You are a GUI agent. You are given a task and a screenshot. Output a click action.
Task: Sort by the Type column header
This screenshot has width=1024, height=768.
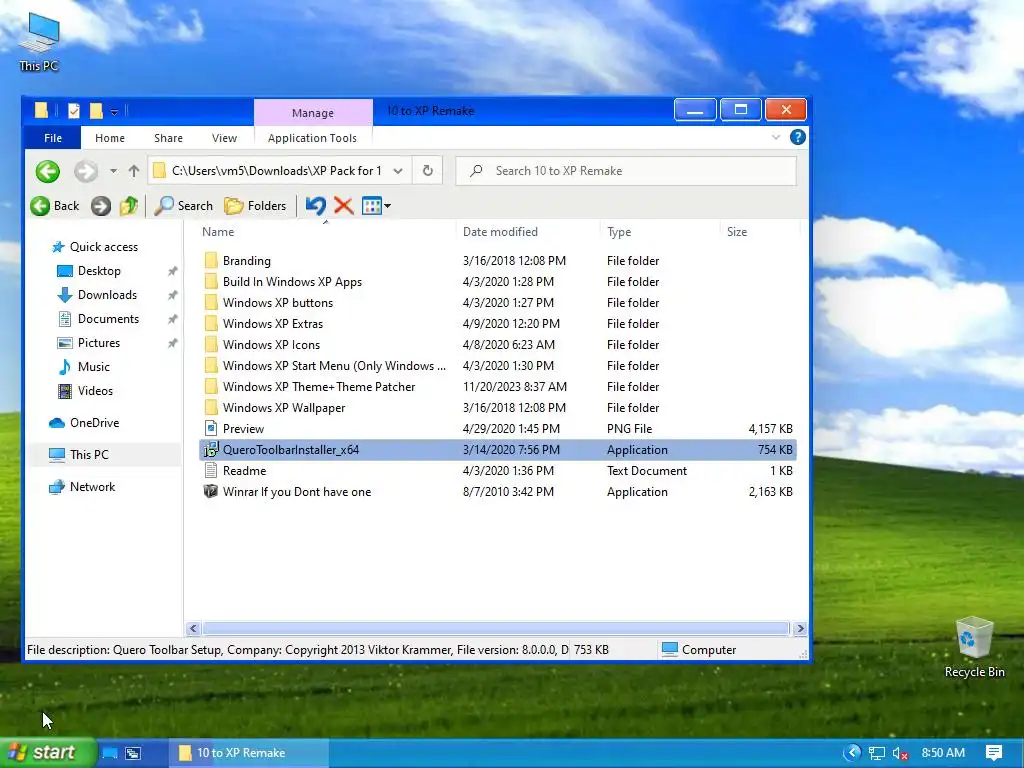pyautogui.click(x=619, y=232)
